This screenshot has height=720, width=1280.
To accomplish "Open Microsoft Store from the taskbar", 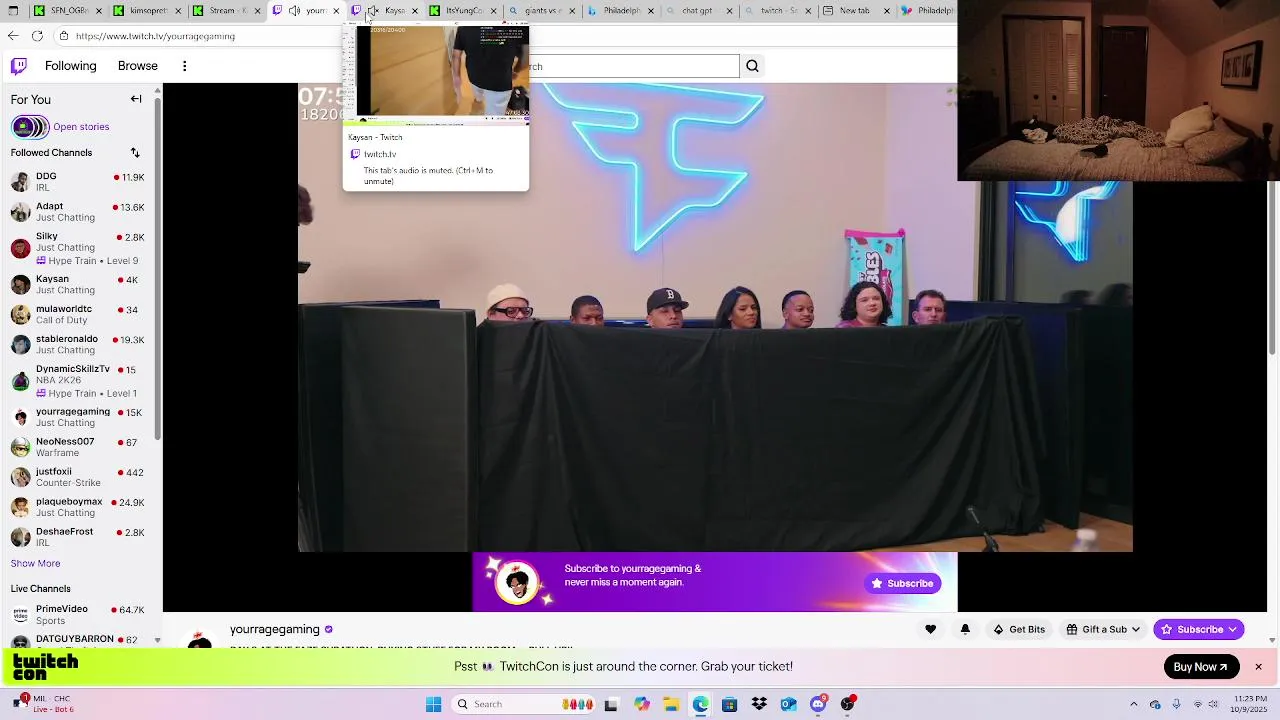I will pyautogui.click(x=729, y=704).
